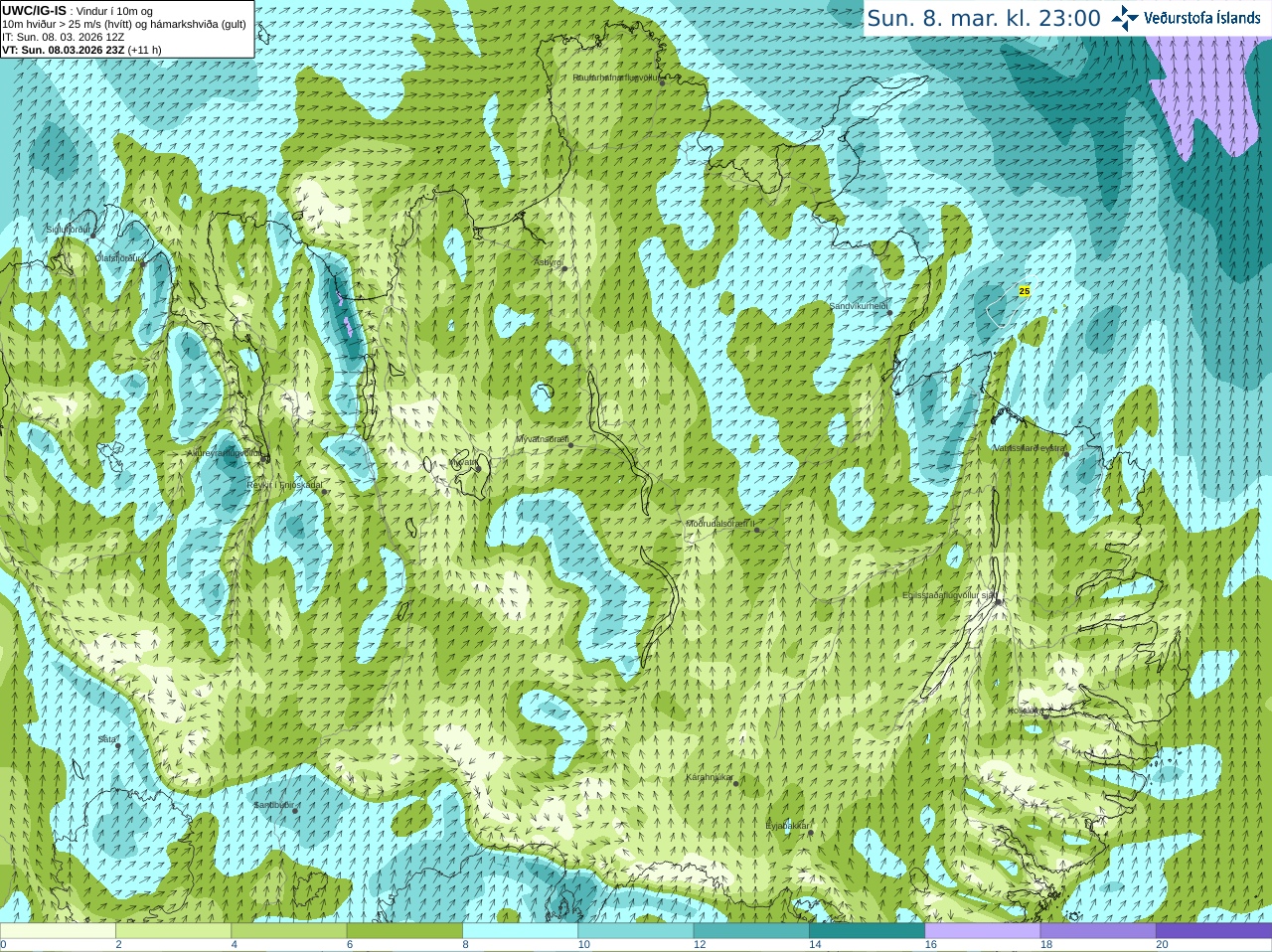The width and height of the screenshot is (1272, 952).
Task: Click the legend value 20 label
Action: [1162, 945]
